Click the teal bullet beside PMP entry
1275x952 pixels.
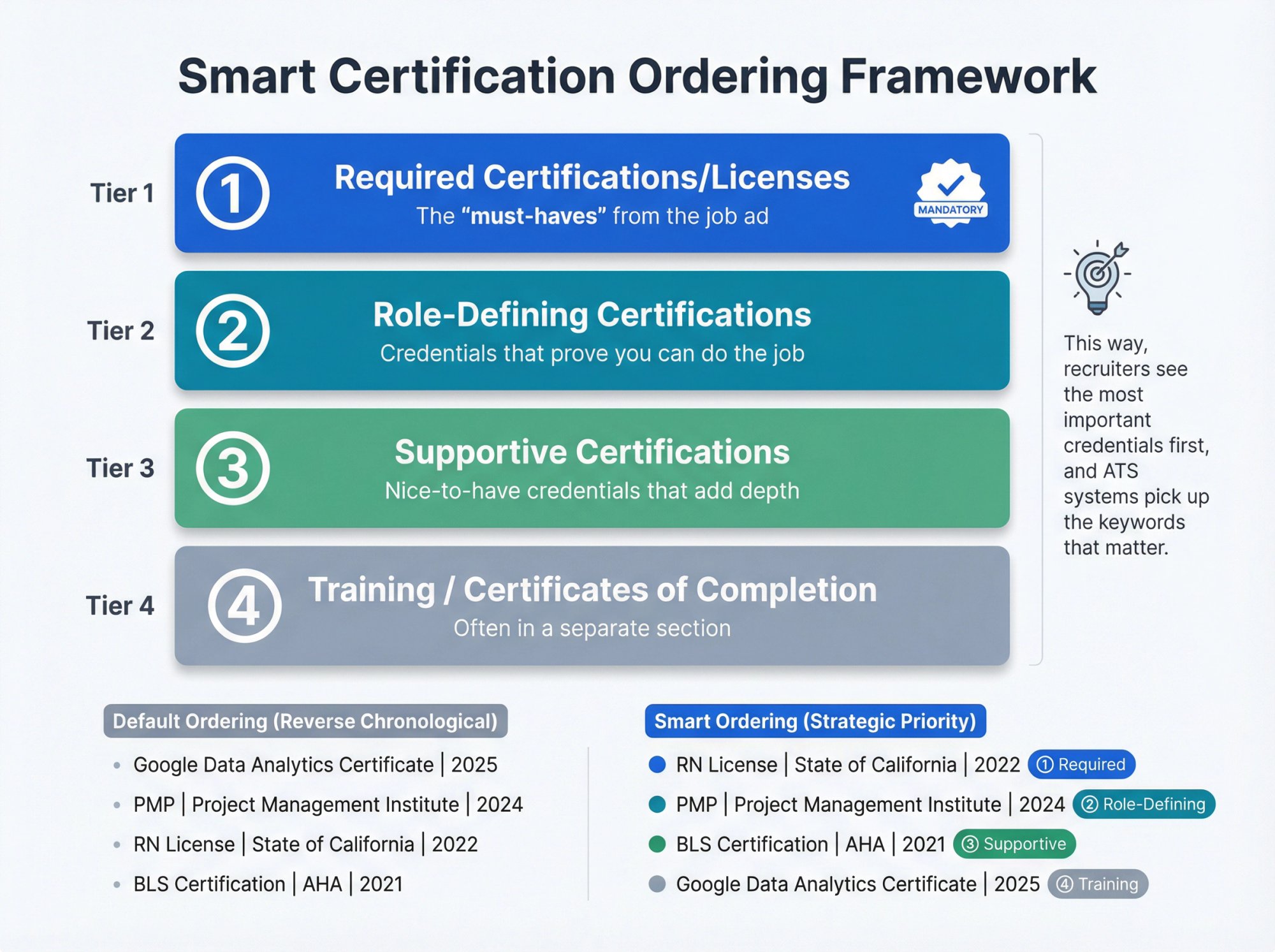click(x=656, y=804)
